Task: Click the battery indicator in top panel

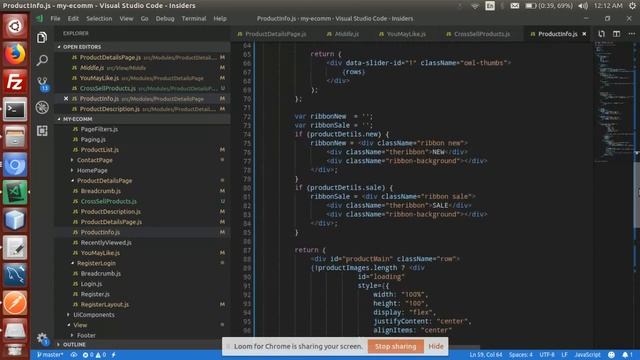Action: (x=549, y=6)
